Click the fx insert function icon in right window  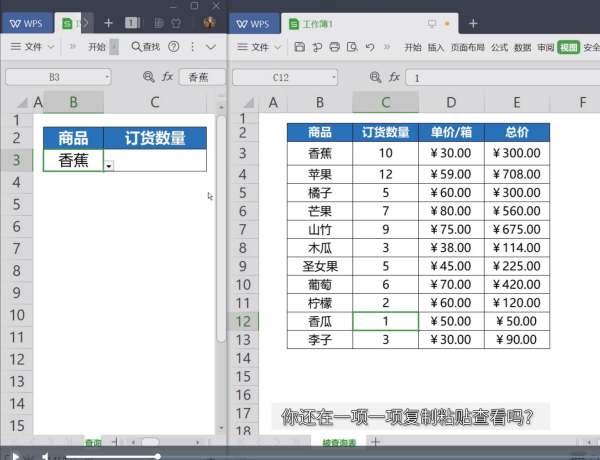click(x=394, y=76)
